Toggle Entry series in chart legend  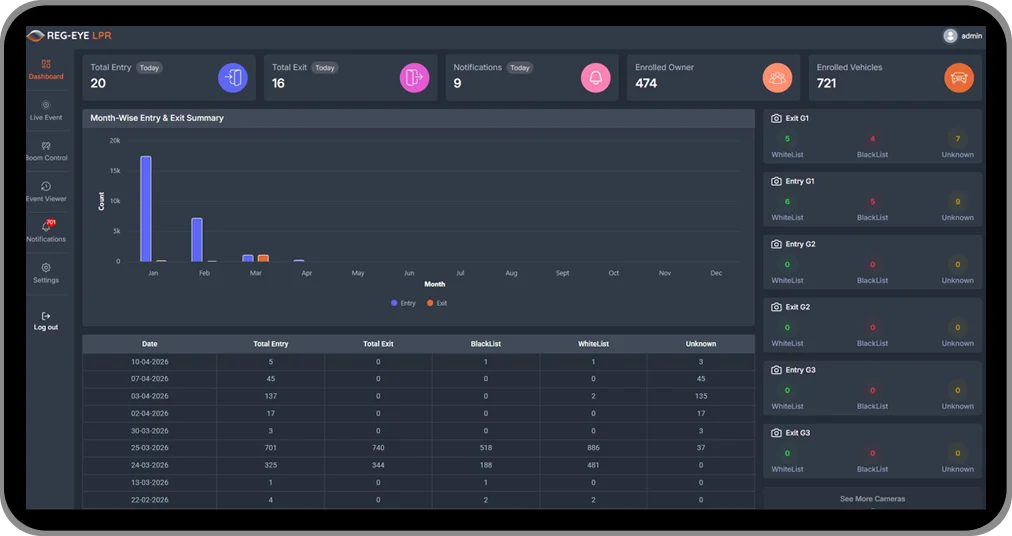click(x=403, y=303)
